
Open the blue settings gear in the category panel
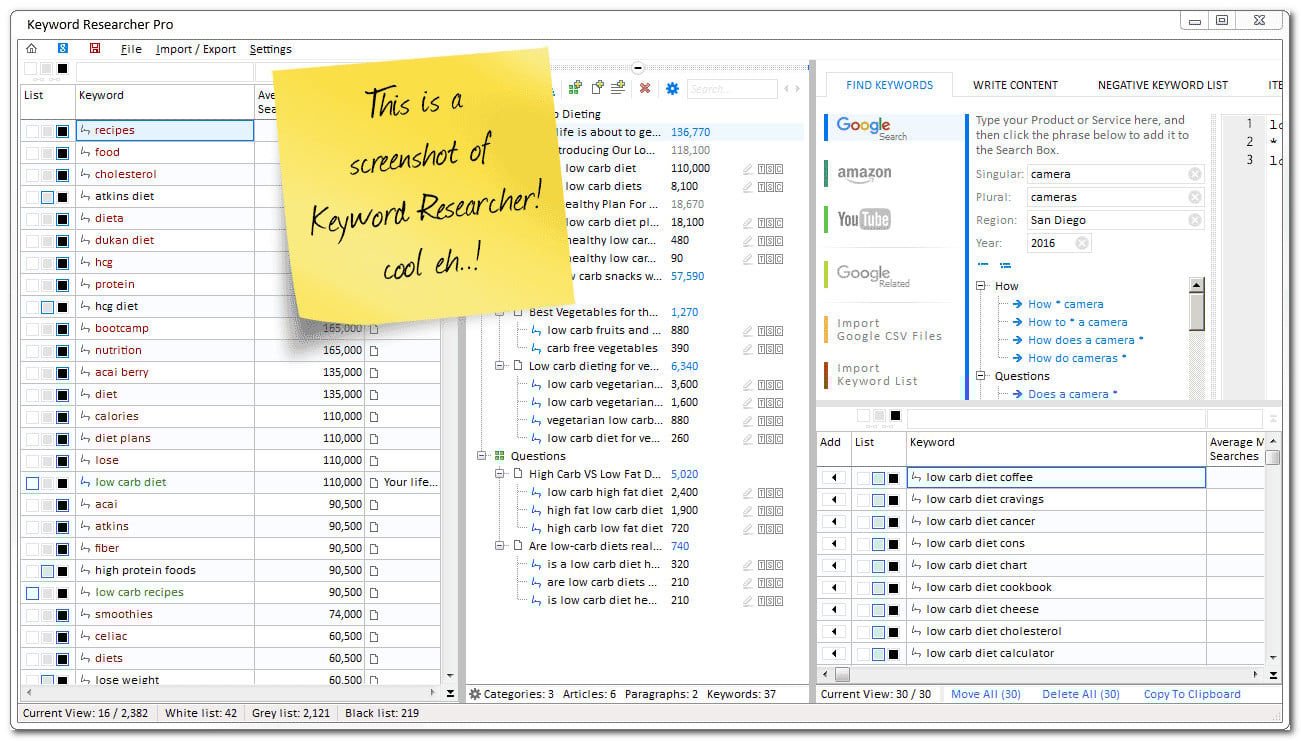click(x=672, y=88)
